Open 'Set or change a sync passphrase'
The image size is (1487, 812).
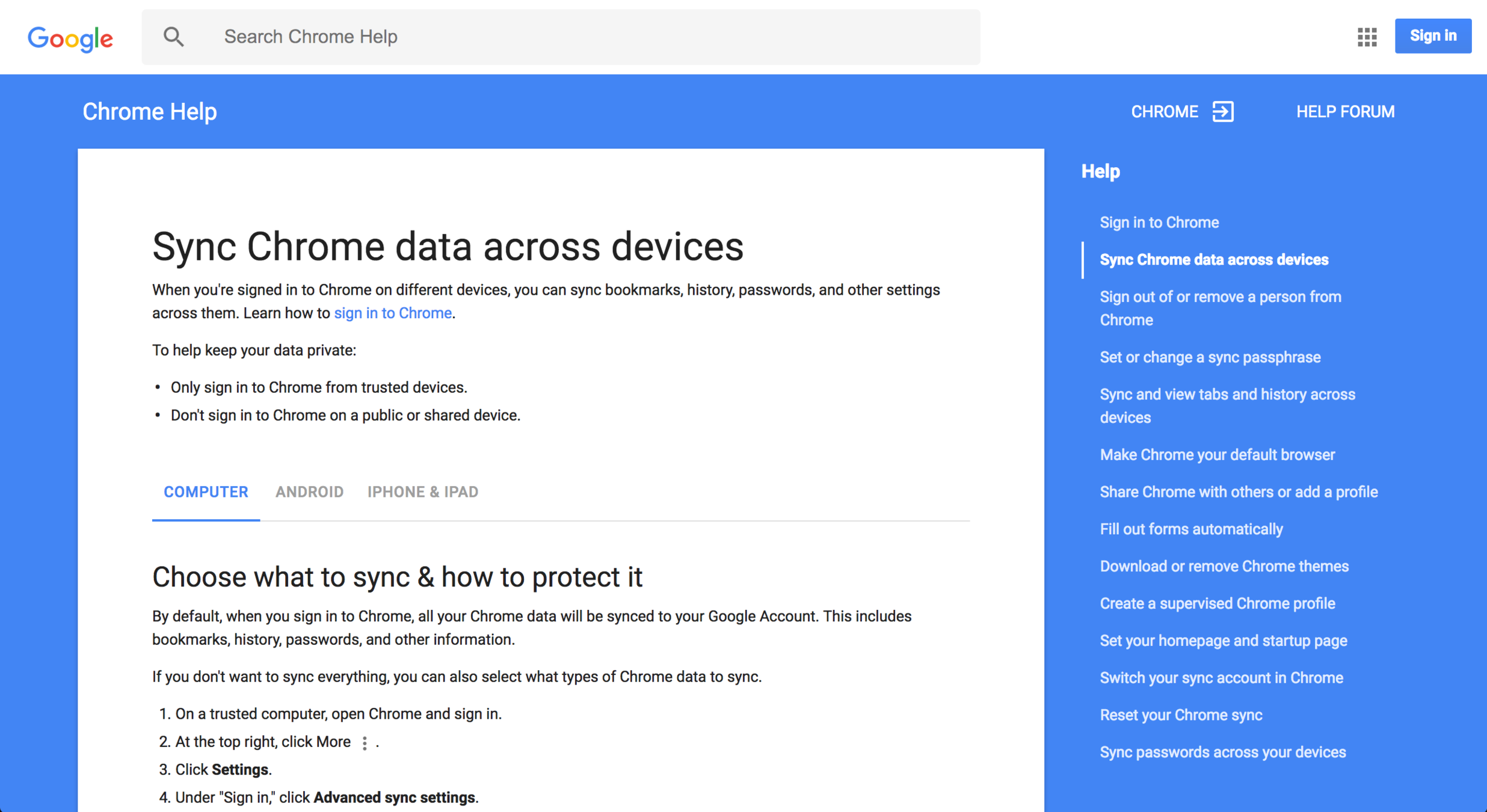pyautogui.click(x=1210, y=357)
